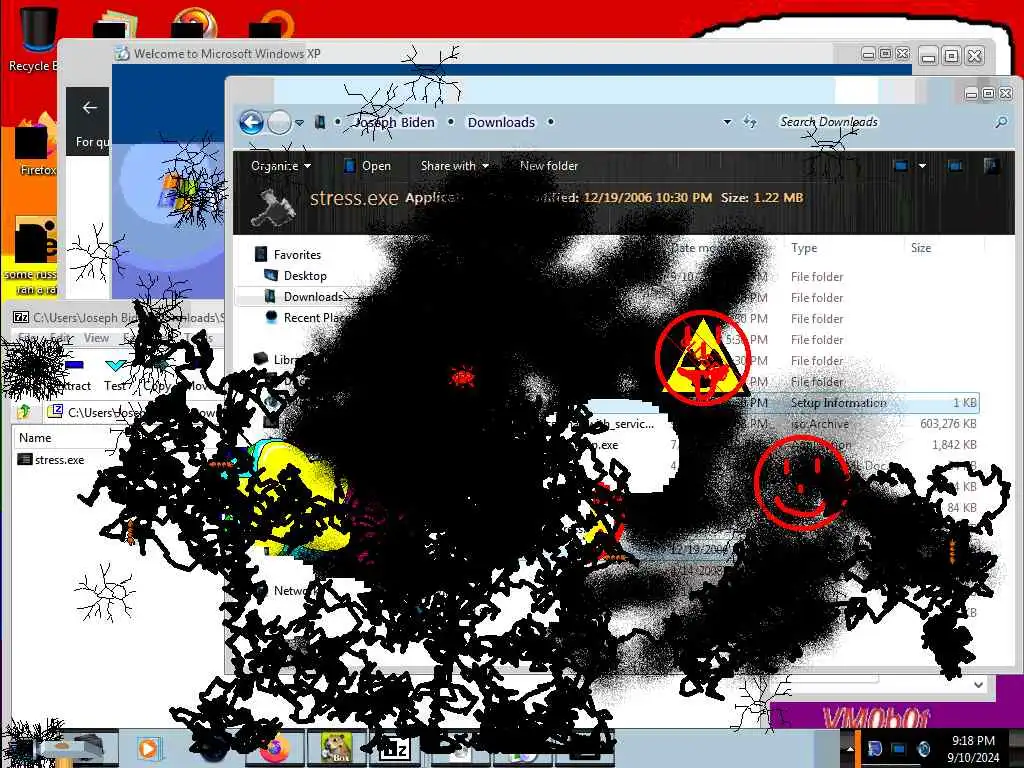Sort by Name column in 7-Zip
The image size is (1024, 768).
pyautogui.click(x=35, y=438)
